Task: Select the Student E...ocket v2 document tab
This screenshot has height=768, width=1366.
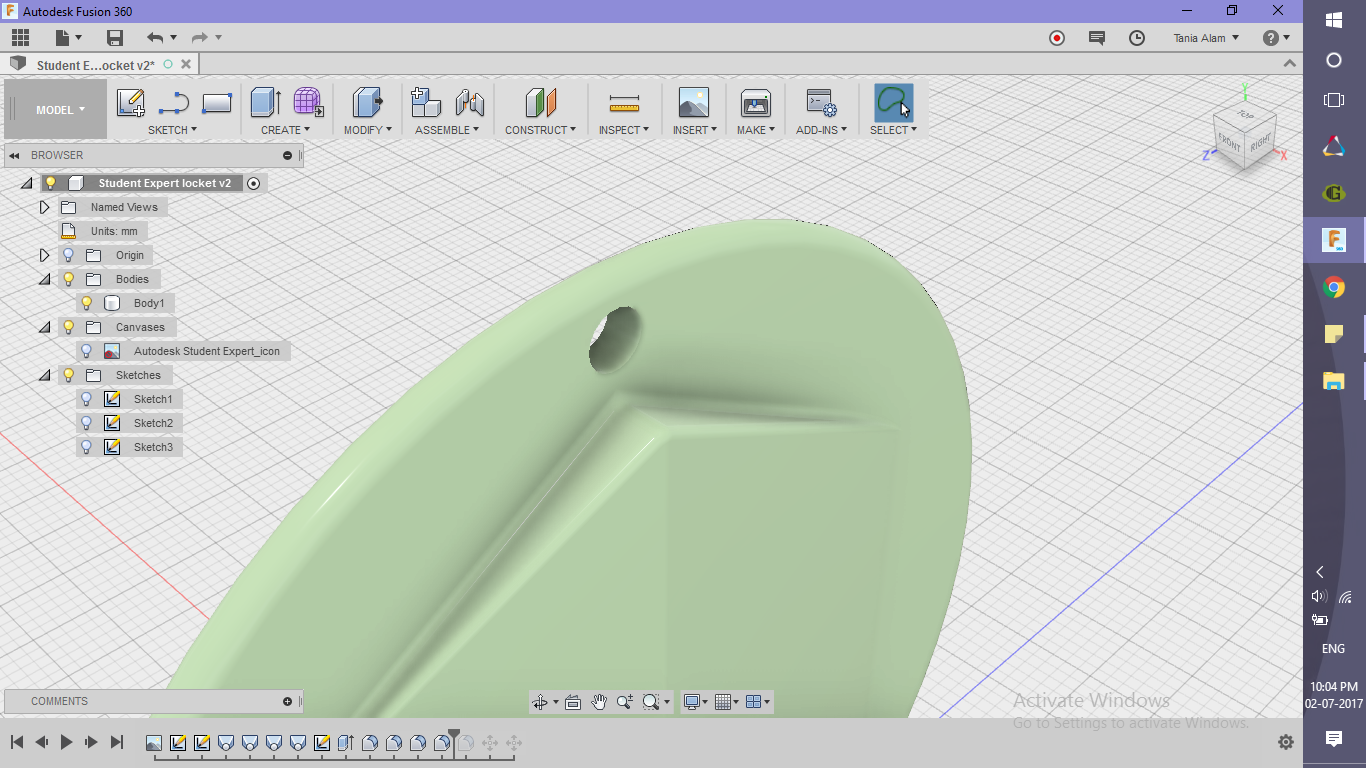Action: 95,65
